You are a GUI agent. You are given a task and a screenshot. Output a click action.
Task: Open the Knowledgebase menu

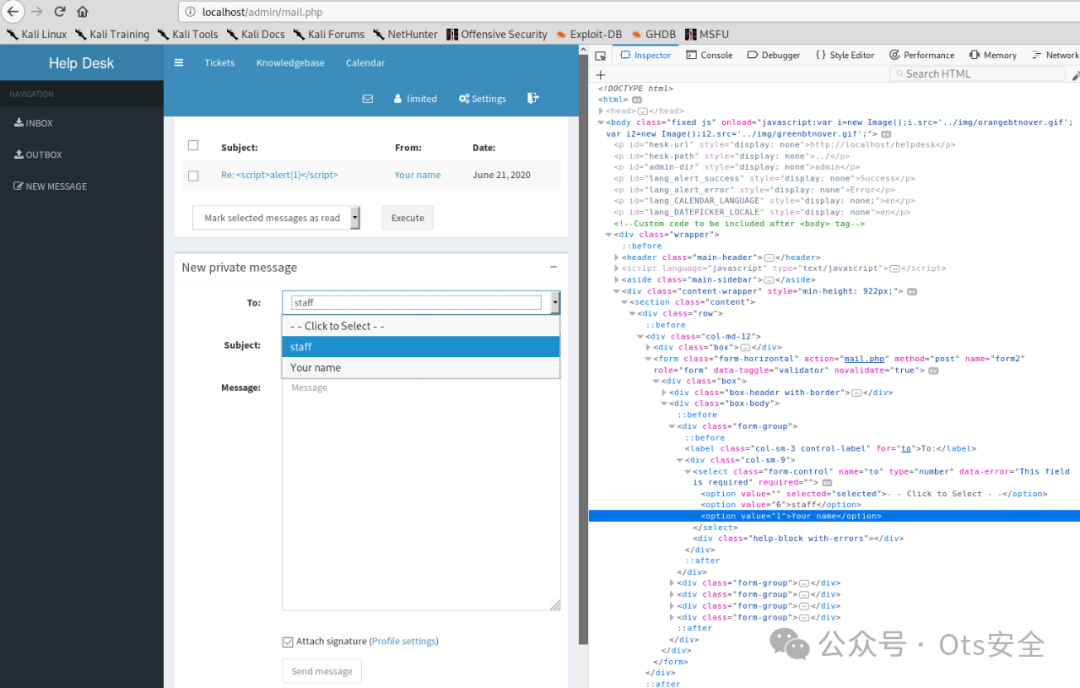click(x=290, y=63)
